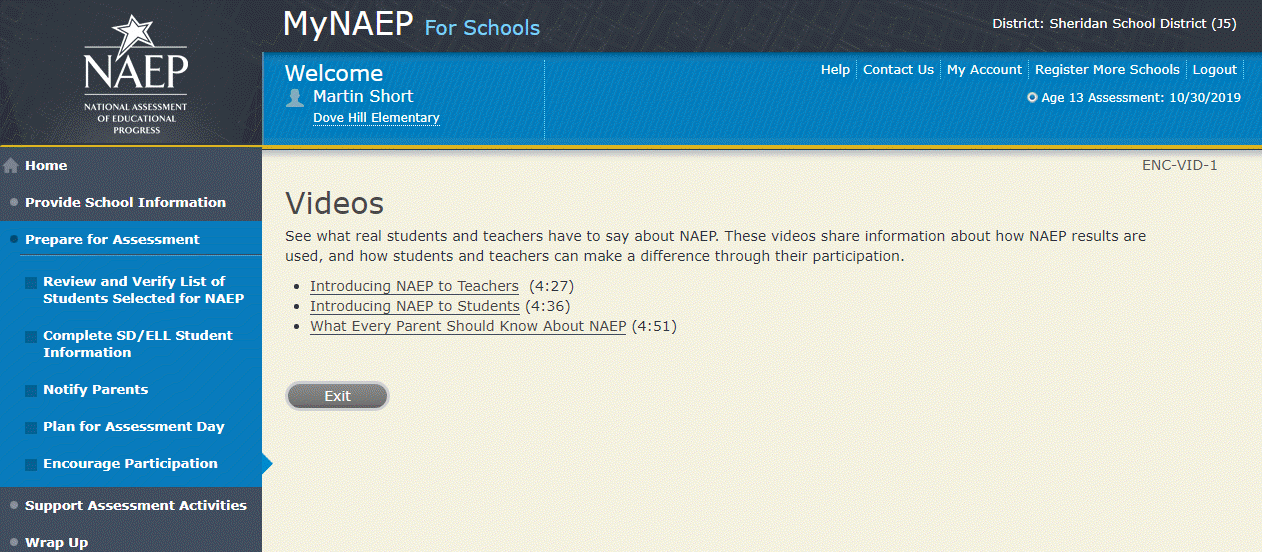The height and width of the screenshot is (552, 1262).
Task: Open the Notify Parents page
Action: pos(95,390)
